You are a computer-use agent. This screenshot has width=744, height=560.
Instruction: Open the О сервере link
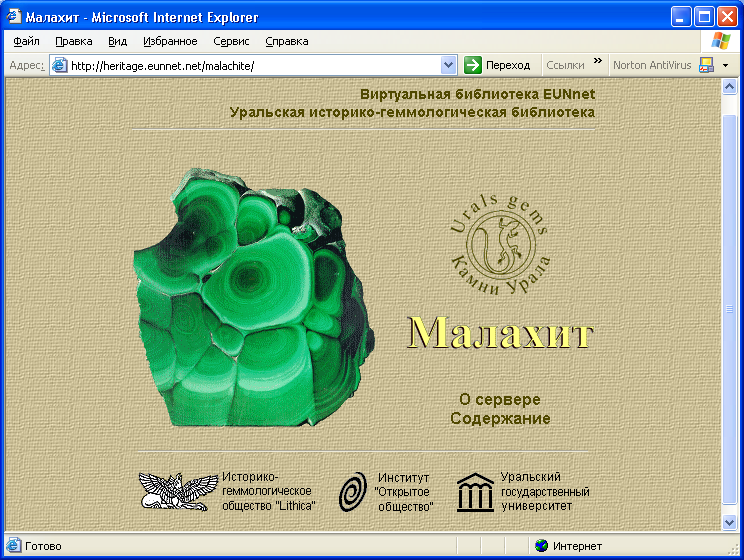[x=500, y=400]
